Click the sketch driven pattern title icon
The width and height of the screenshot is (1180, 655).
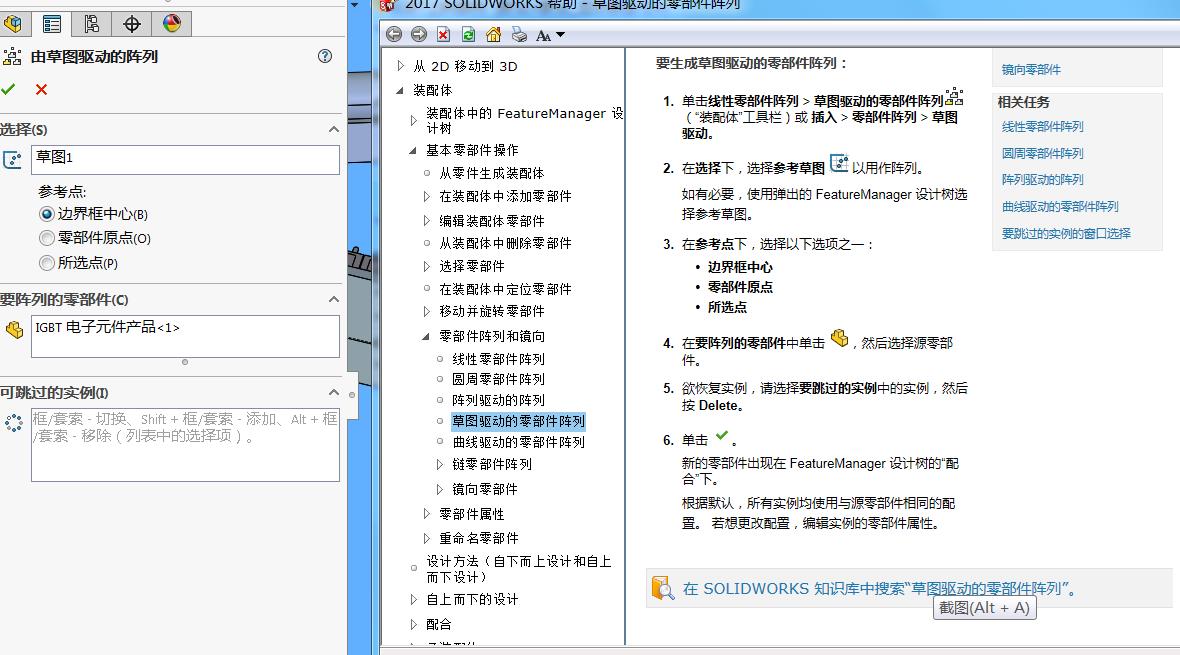point(12,56)
